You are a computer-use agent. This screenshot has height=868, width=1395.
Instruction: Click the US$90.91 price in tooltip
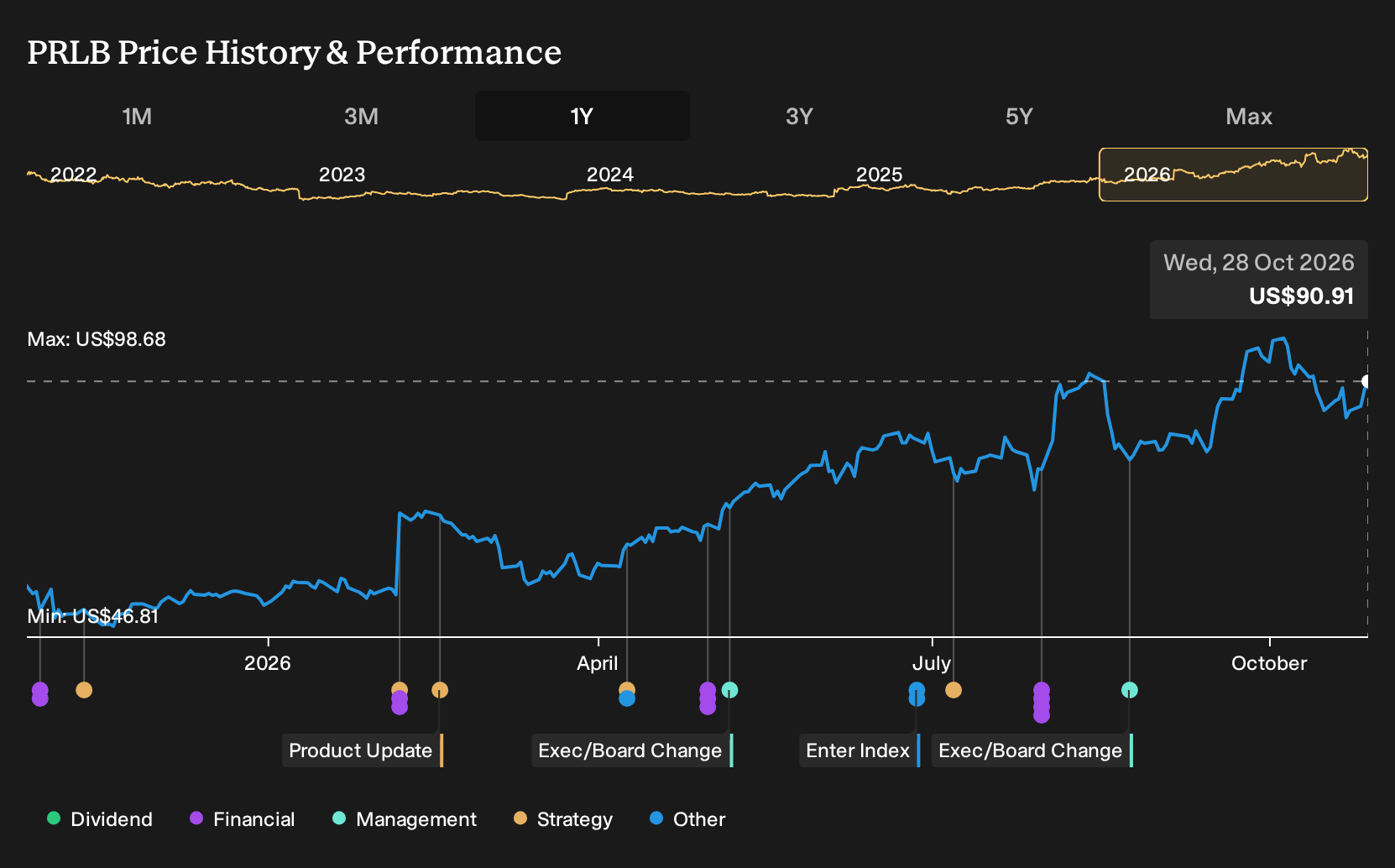coord(1301,296)
